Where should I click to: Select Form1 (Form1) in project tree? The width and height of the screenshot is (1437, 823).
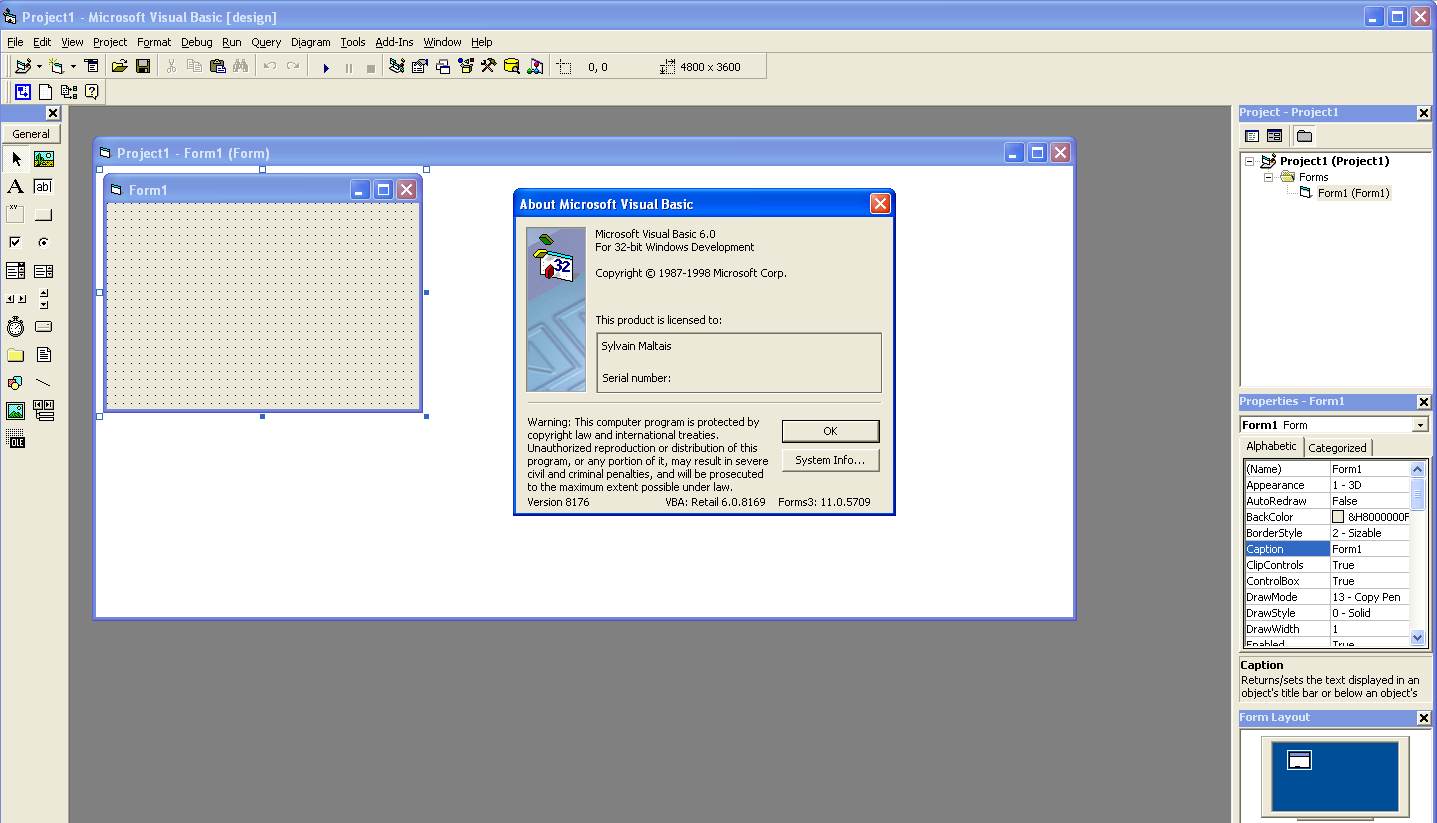pyautogui.click(x=1352, y=193)
